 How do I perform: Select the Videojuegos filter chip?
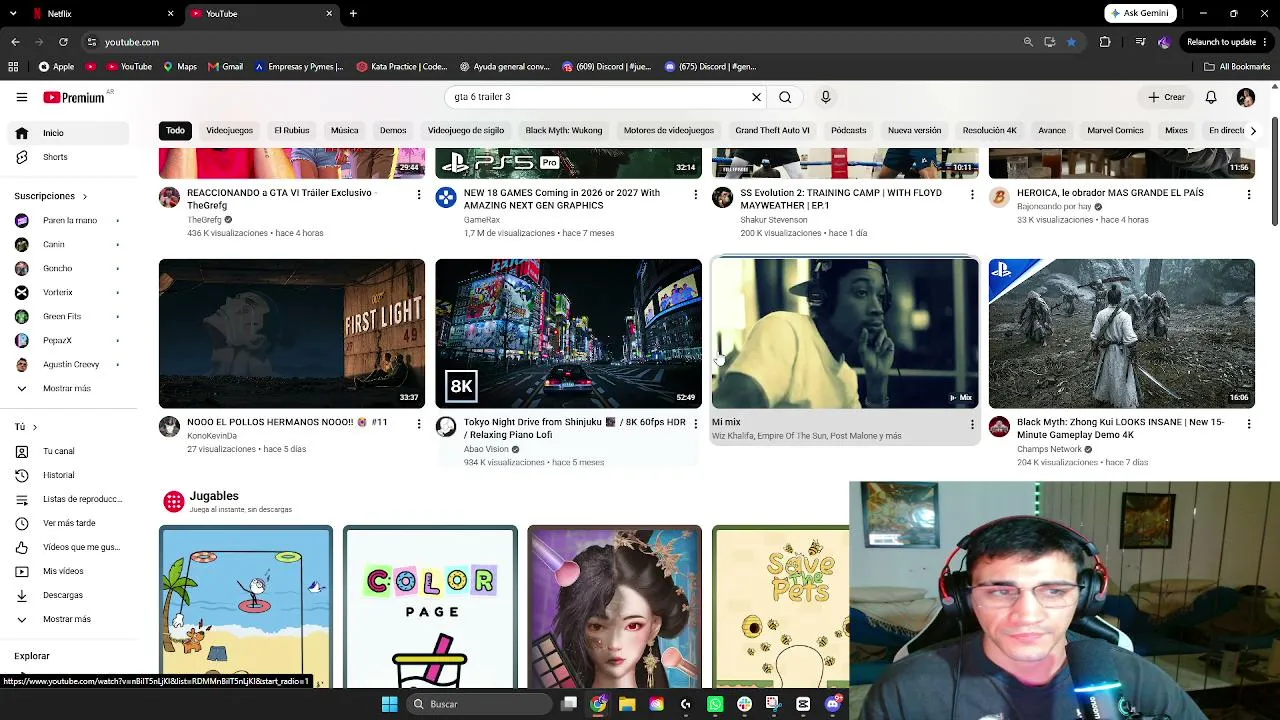(229, 131)
